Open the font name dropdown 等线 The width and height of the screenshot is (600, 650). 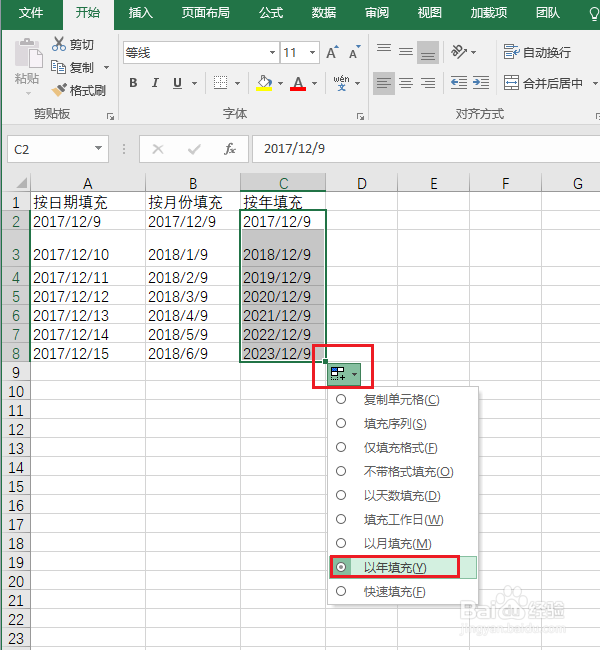pyautogui.click(x=272, y=53)
